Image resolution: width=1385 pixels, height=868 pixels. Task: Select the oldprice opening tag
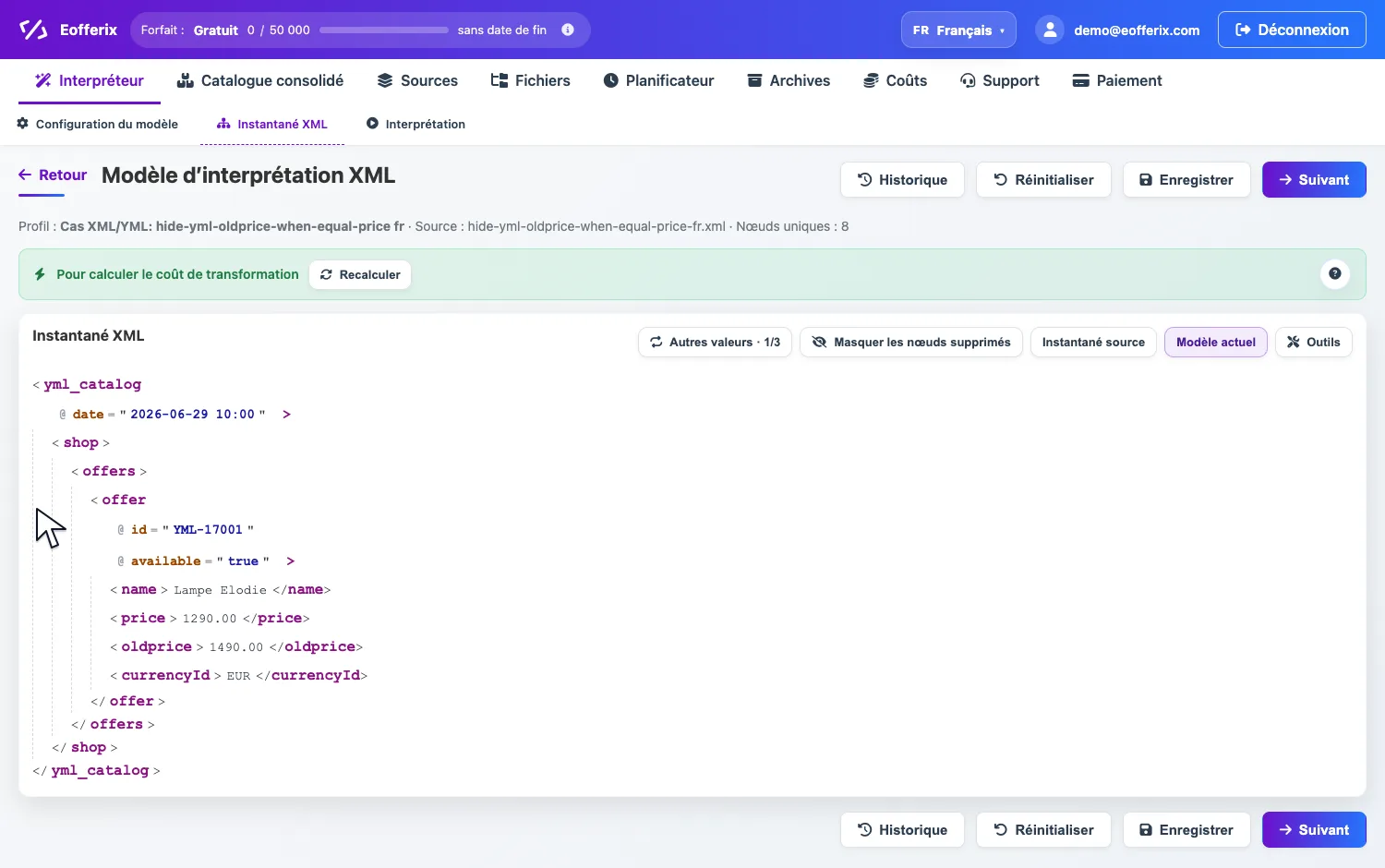click(157, 647)
